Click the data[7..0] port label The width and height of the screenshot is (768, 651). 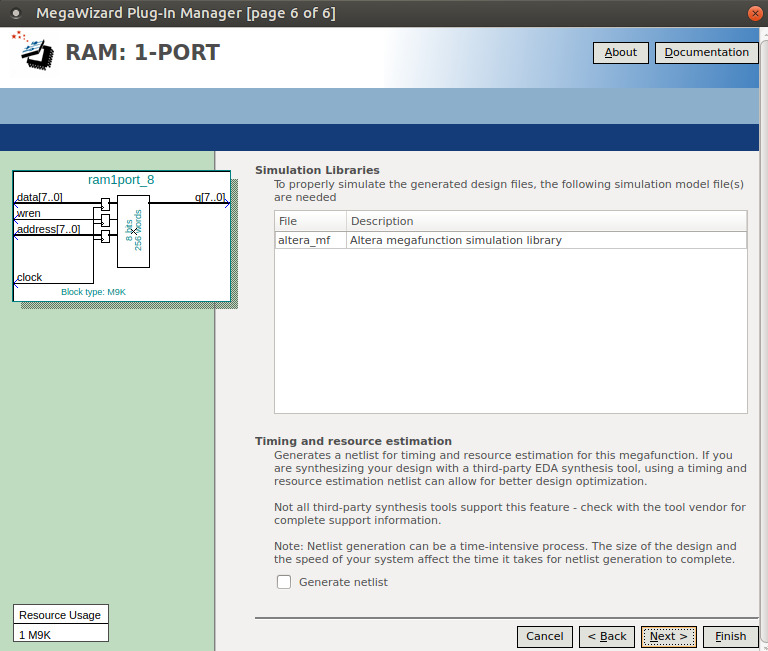pos(40,197)
